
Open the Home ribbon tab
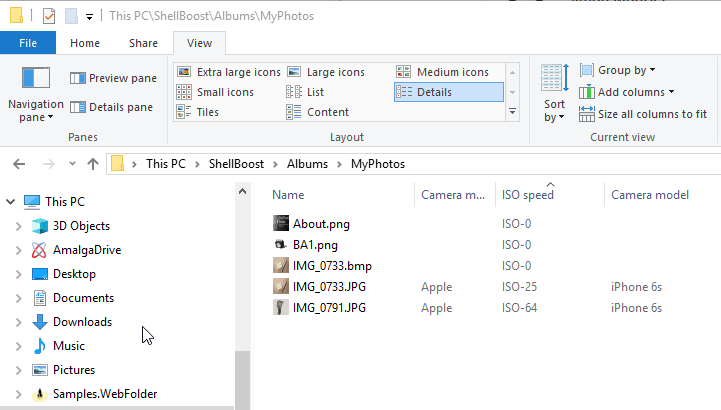point(85,43)
